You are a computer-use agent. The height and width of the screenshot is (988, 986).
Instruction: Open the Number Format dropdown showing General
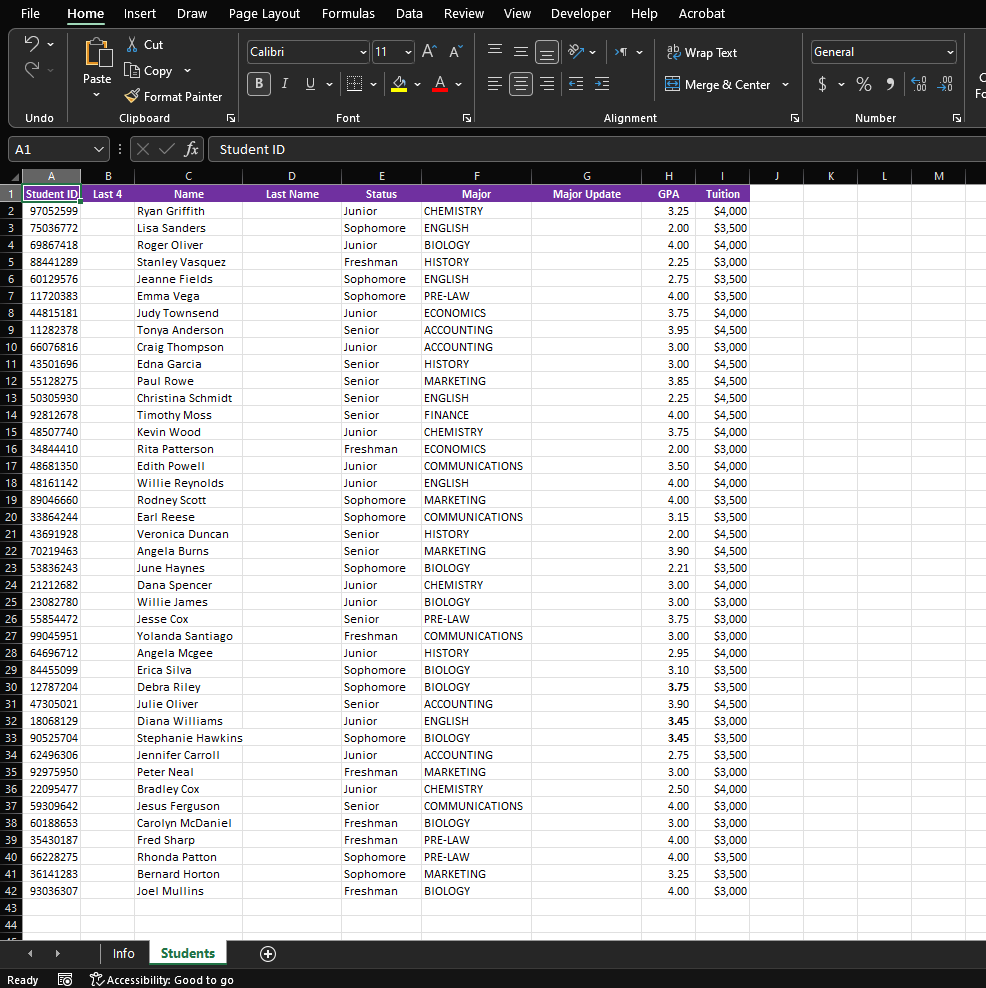coord(882,51)
